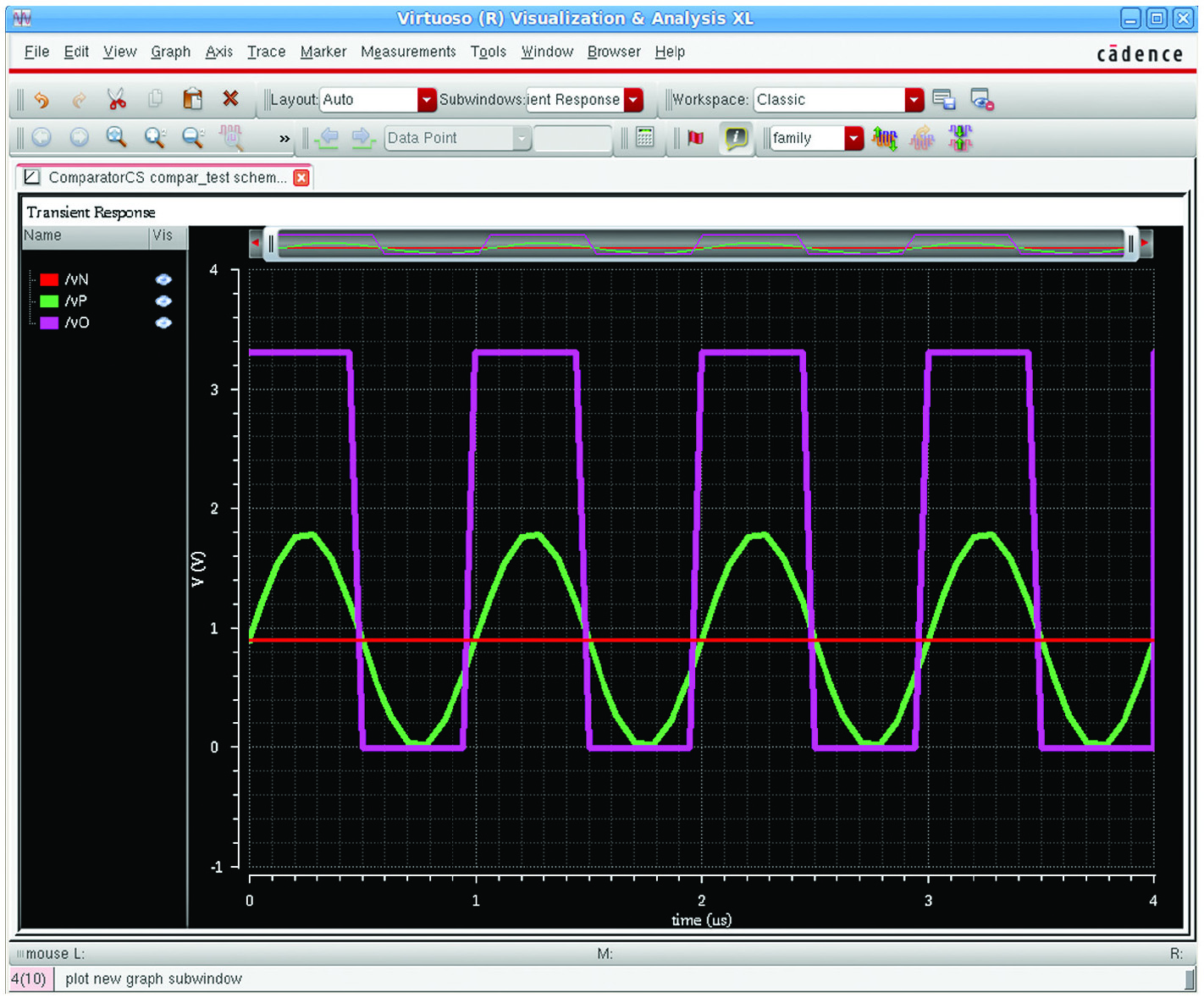Viewport: 1204px width, 998px height.
Task: Toggle the info balloon icon
Action: tap(736, 137)
